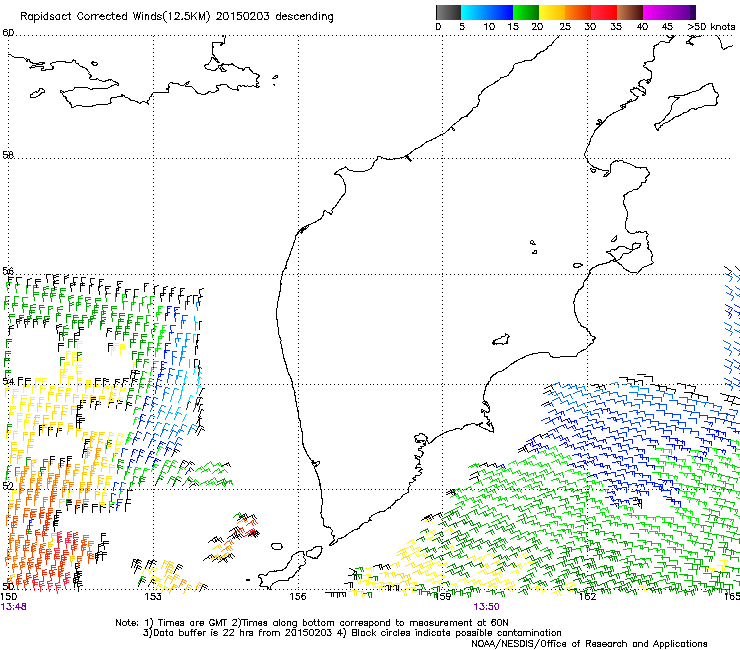
Task: Click the map title 'Rapidscat Corrected Winds(12.5KM)'
Action: [x=115, y=17]
